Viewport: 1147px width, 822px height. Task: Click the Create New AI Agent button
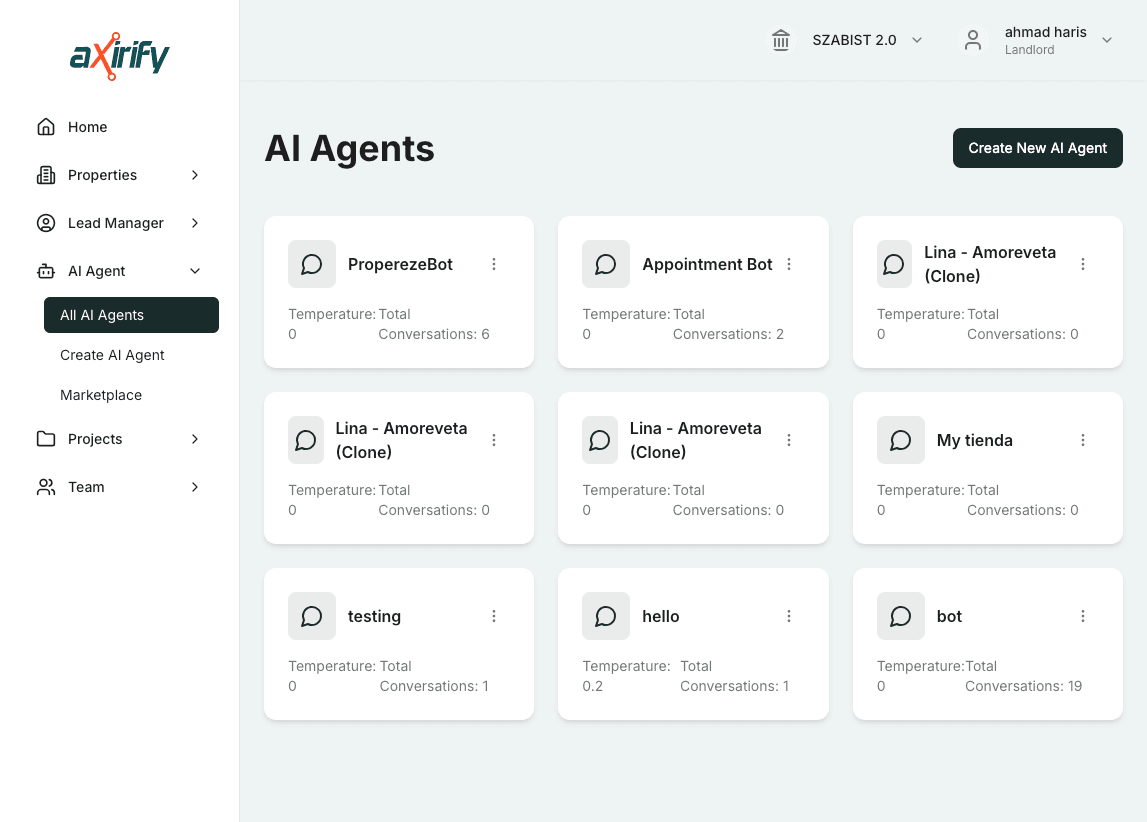(1037, 148)
